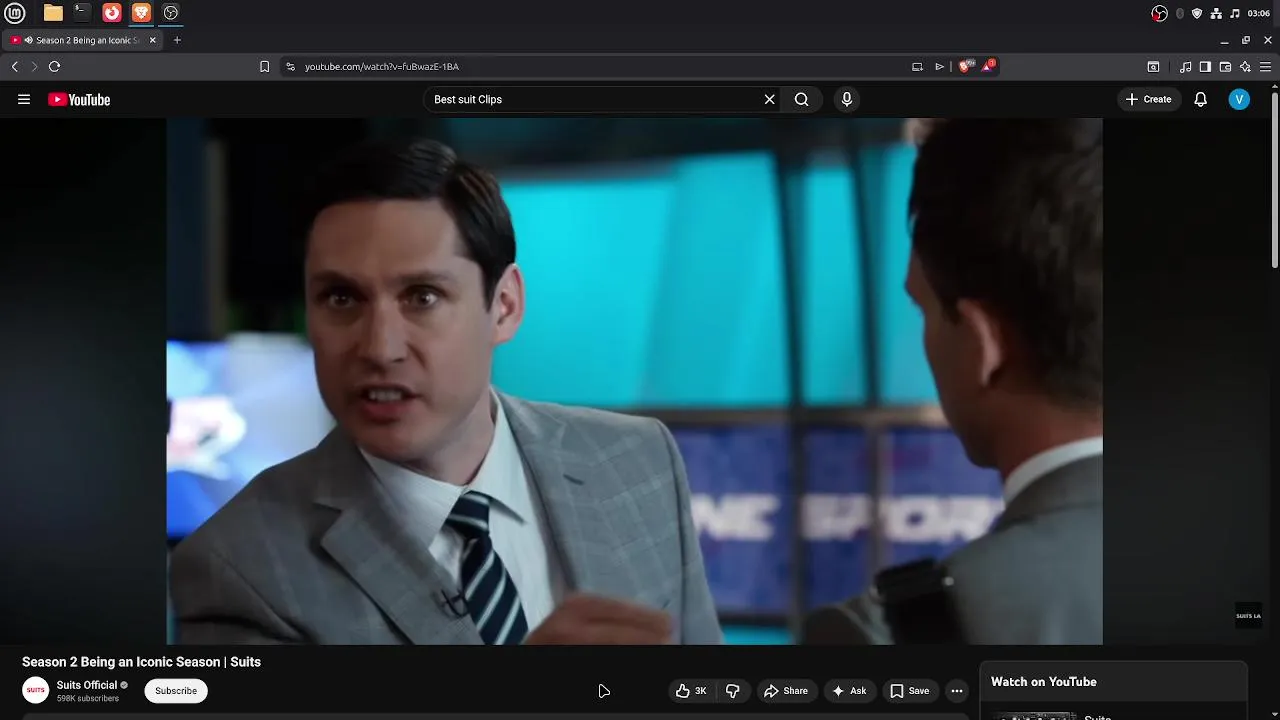Open Brave Shields lion icon
The height and width of the screenshot is (720, 1280).
(x=965, y=66)
